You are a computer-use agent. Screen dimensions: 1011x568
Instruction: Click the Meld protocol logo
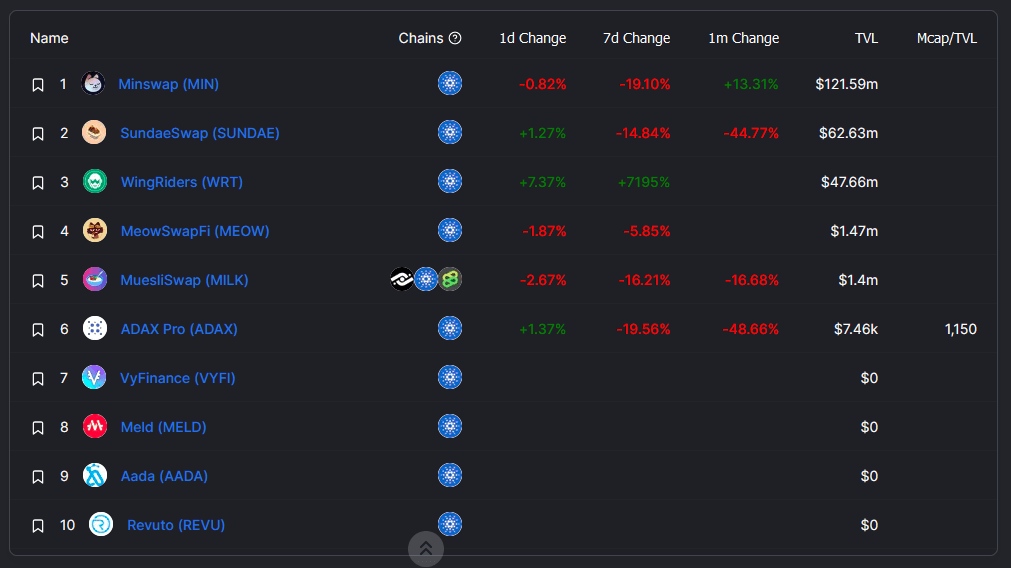click(x=95, y=426)
